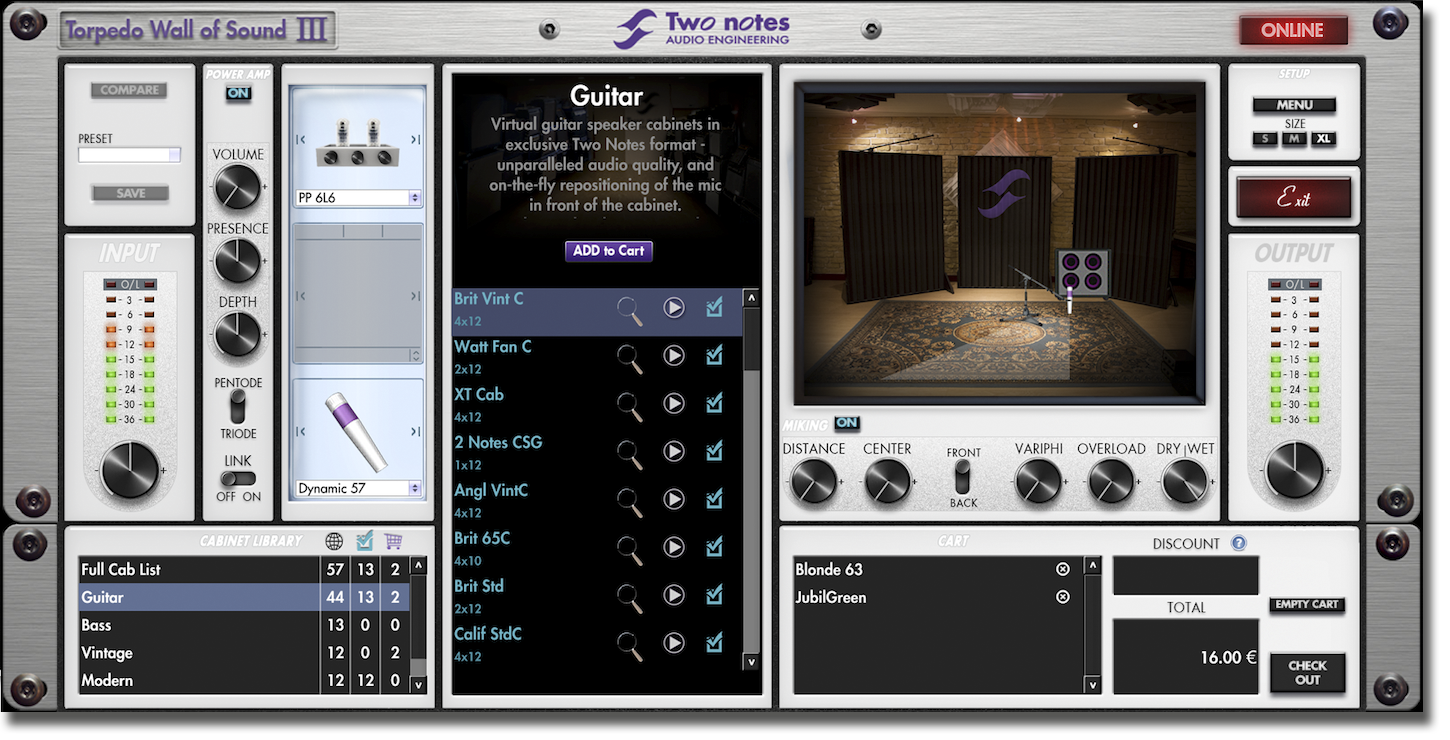Click the Power Amp VOLUME knob
This screenshot has height=740, width=1450.
[x=237, y=187]
